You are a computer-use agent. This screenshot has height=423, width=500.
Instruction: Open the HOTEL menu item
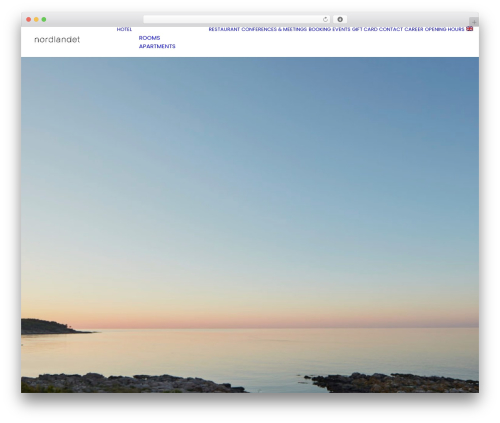click(124, 29)
